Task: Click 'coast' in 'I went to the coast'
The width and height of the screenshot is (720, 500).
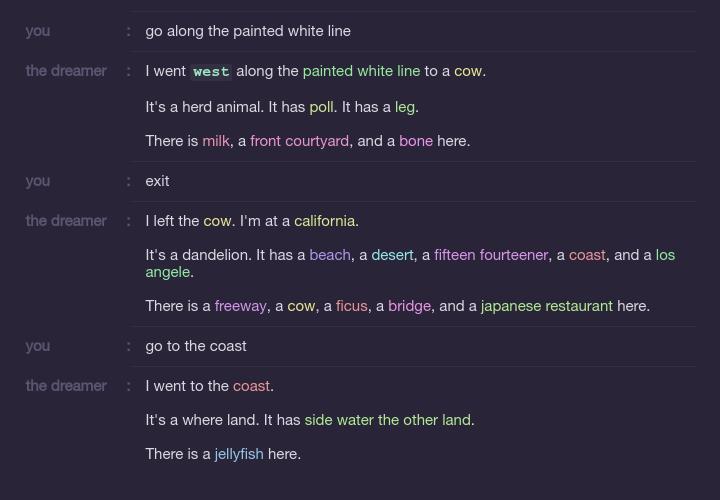Action: [251, 386]
